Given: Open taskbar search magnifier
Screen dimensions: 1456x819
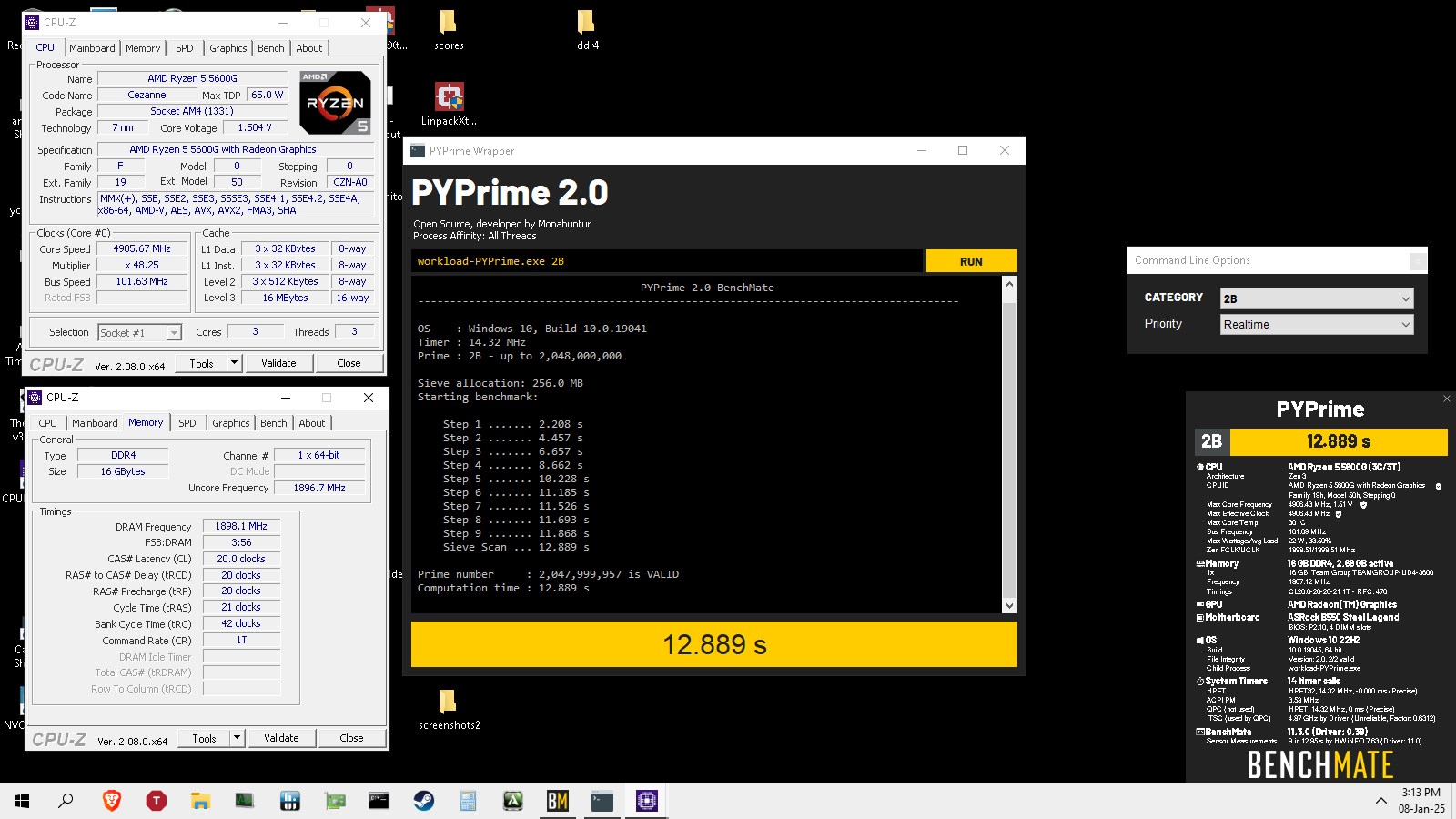Looking at the screenshot, I should [66, 801].
